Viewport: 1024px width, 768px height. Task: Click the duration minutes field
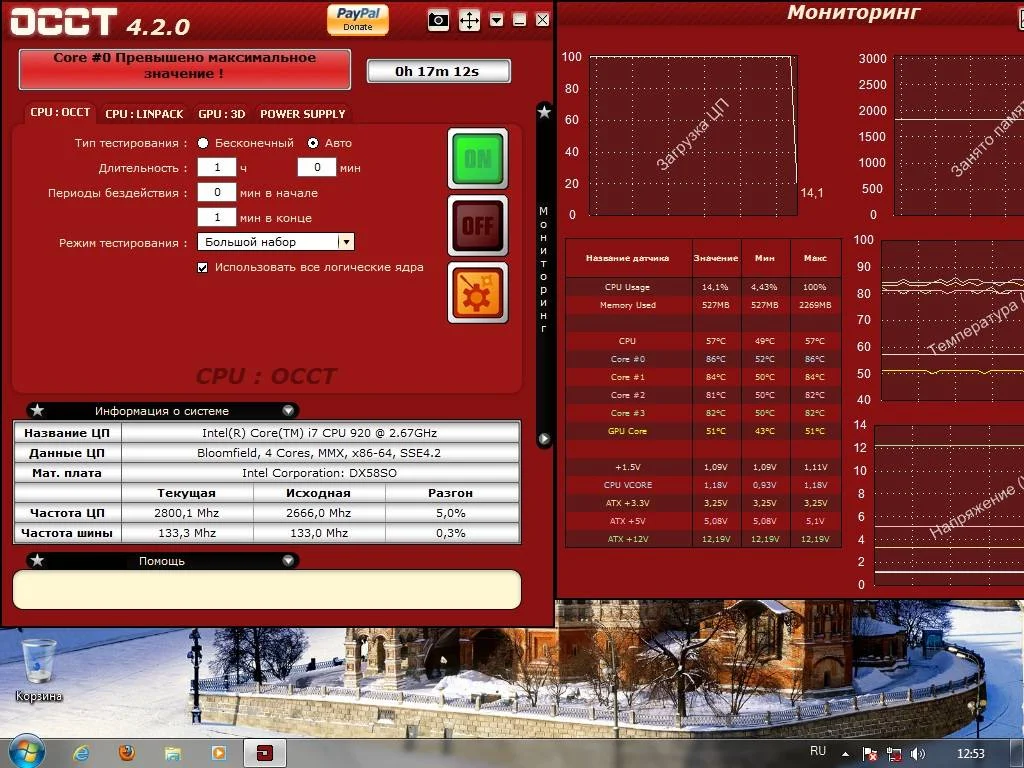pyautogui.click(x=317, y=167)
